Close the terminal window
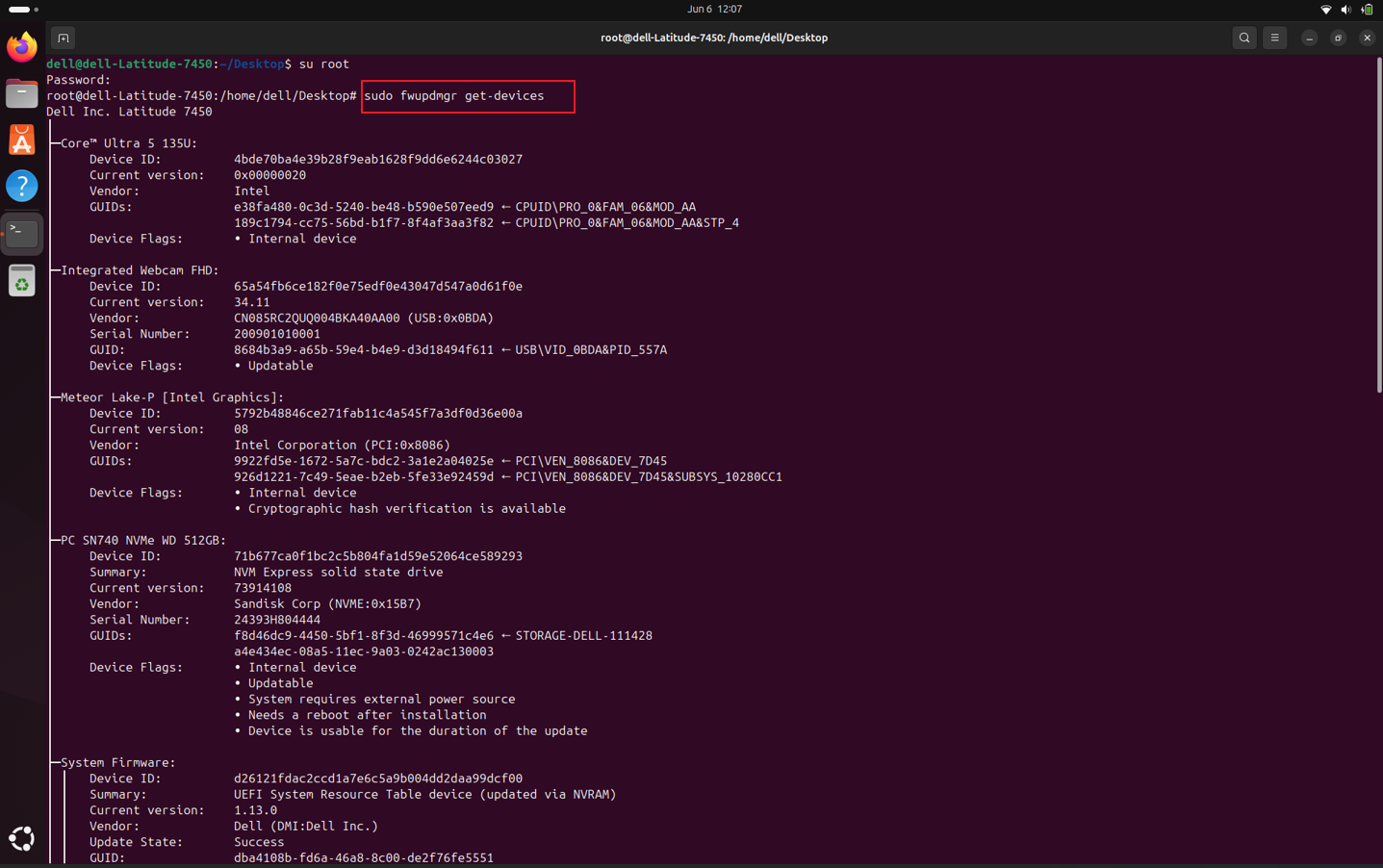This screenshot has height=868, width=1383. (1367, 38)
